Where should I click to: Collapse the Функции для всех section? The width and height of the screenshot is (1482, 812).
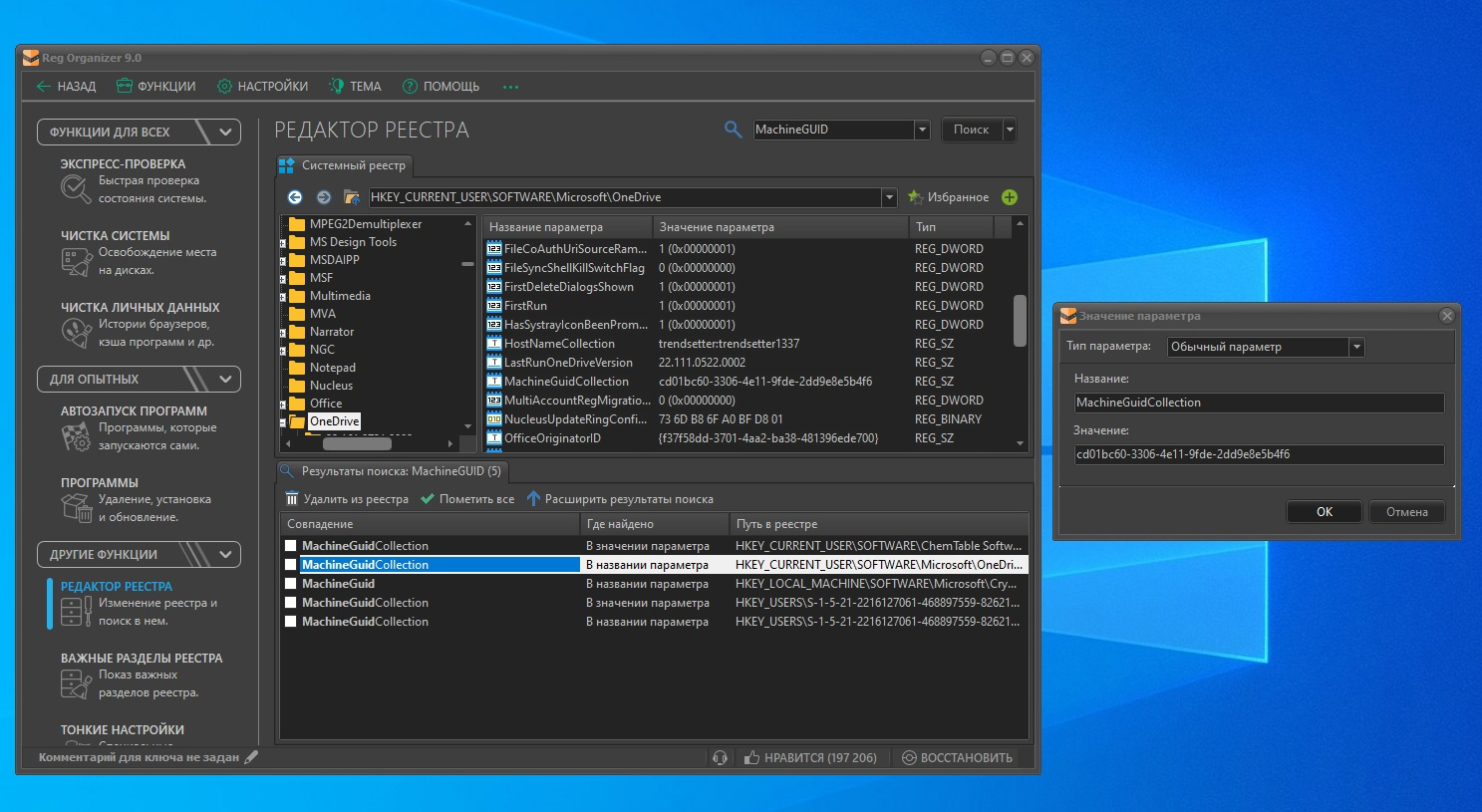point(225,132)
